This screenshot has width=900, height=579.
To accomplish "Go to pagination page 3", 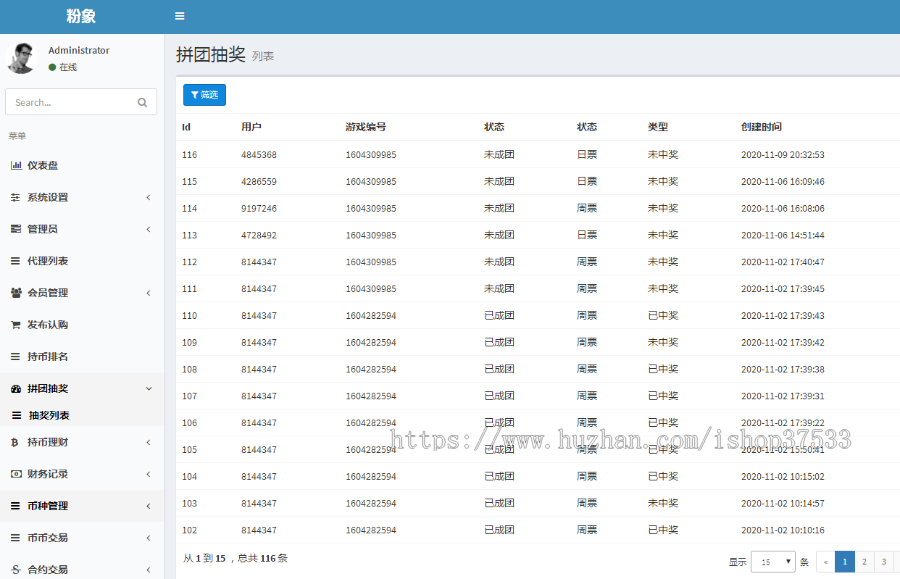I will (x=884, y=562).
